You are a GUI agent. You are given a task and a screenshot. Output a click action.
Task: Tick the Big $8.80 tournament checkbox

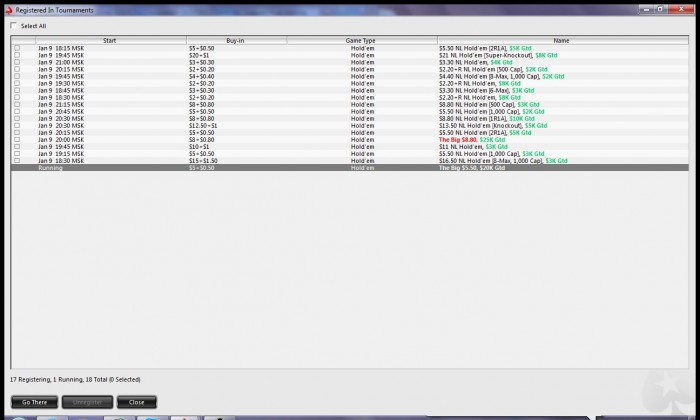17,139
